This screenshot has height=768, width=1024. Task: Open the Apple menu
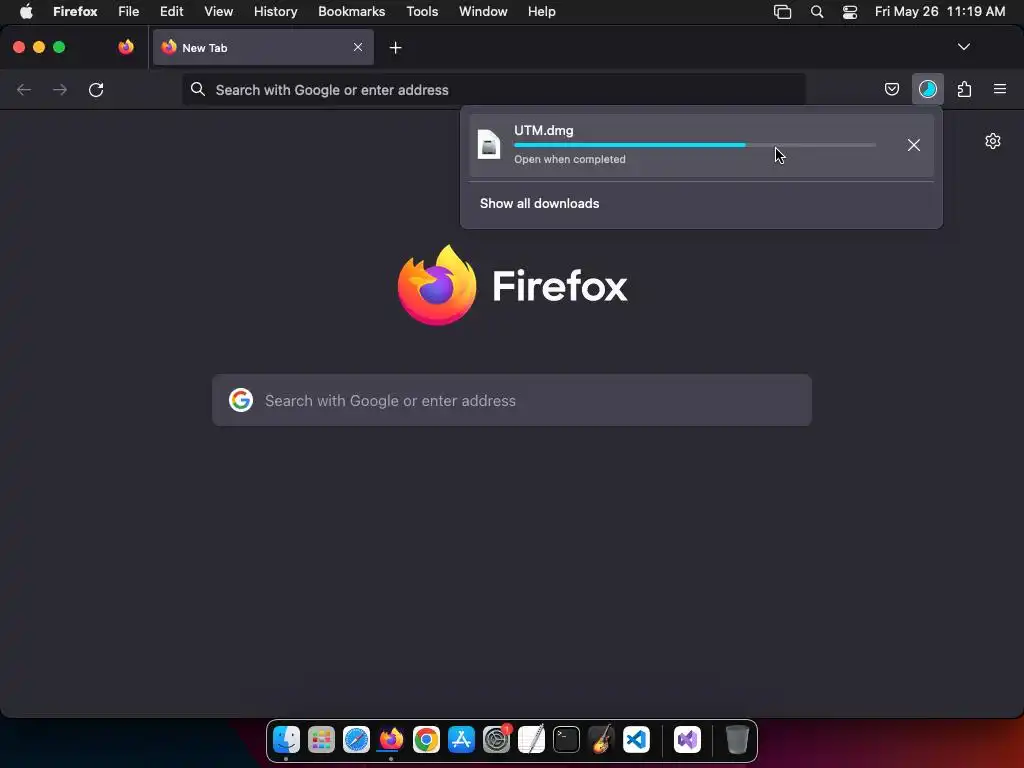click(x=26, y=11)
